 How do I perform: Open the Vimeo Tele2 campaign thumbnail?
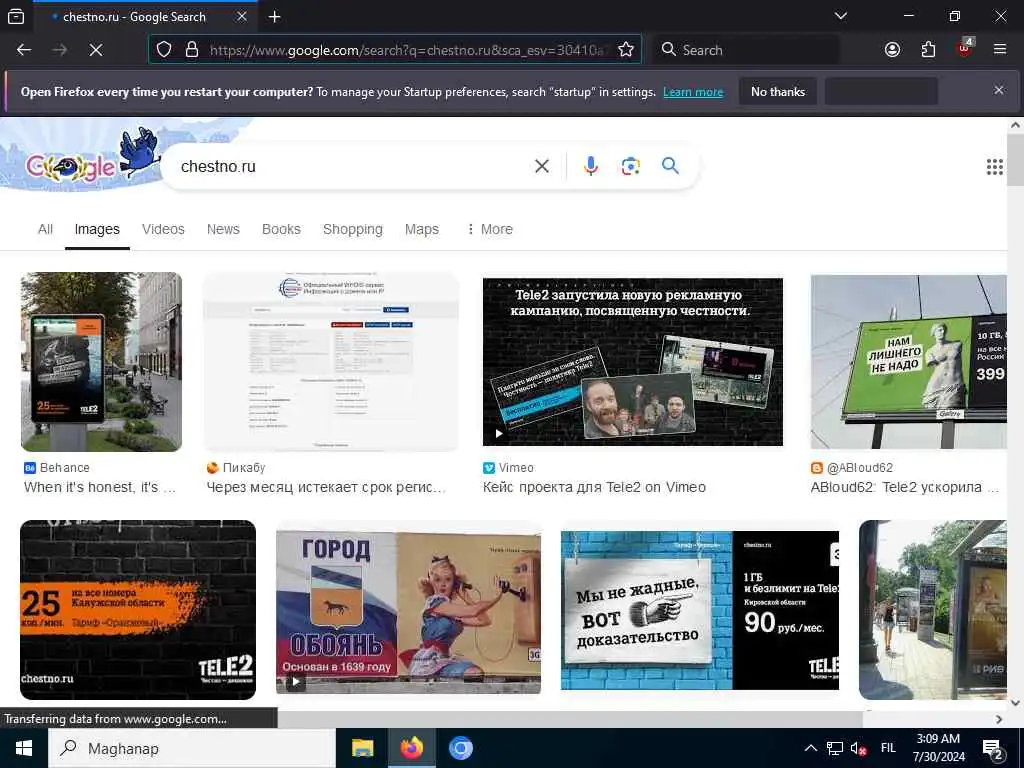pyautogui.click(x=633, y=362)
